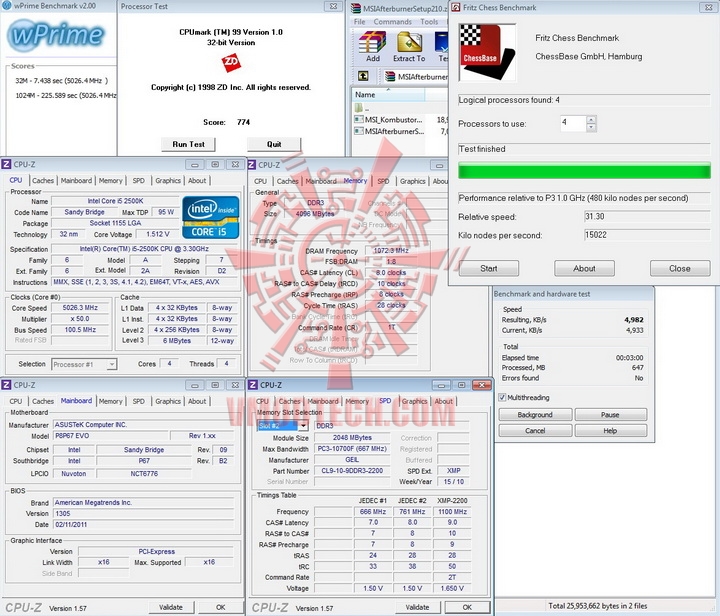Click the green Fritz benchmark progress bar
Image resolution: width=720 pixels, height=616 pixels.
pos(584,171)
